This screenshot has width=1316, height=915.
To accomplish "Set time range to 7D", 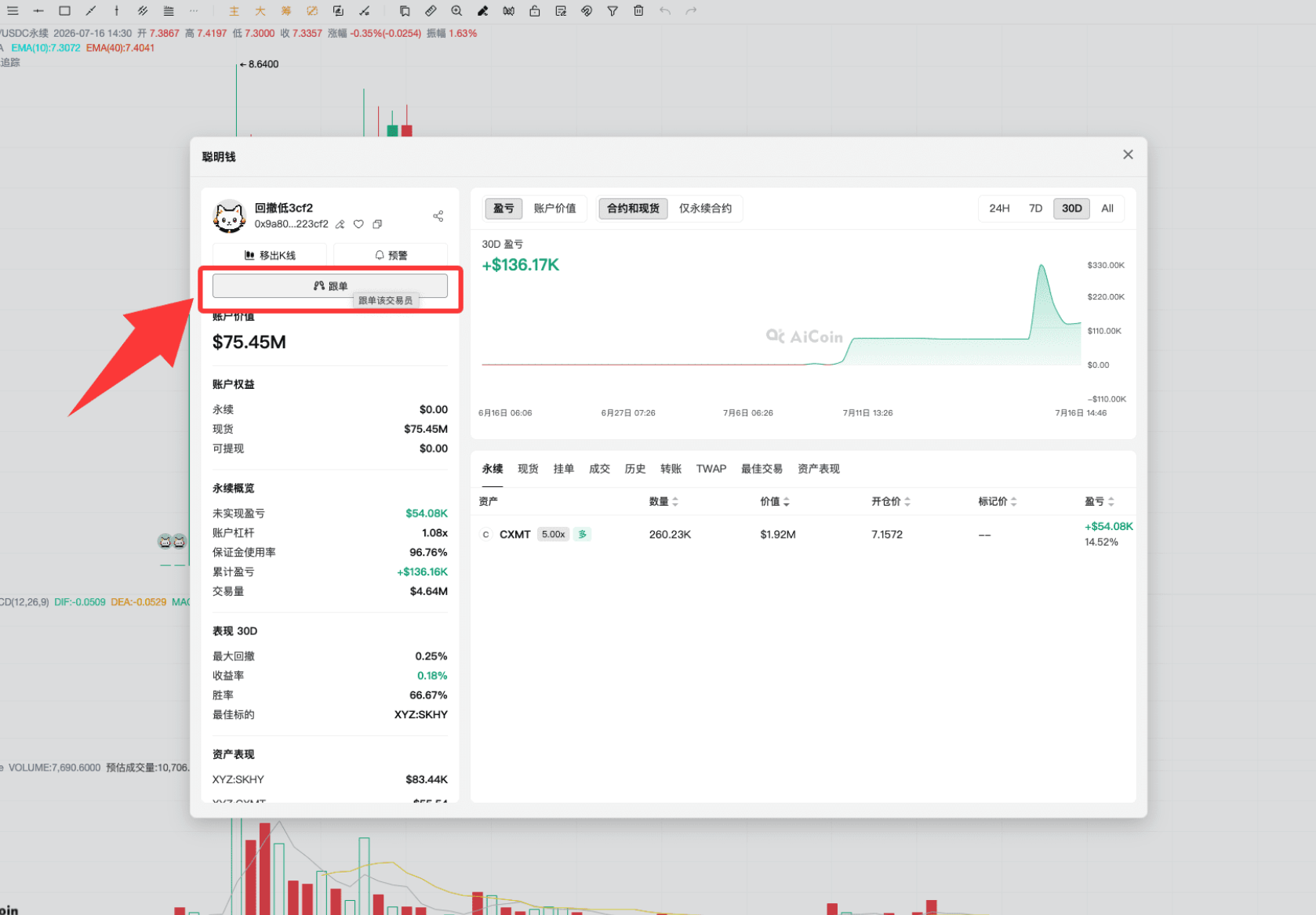I will (1035, 209).
